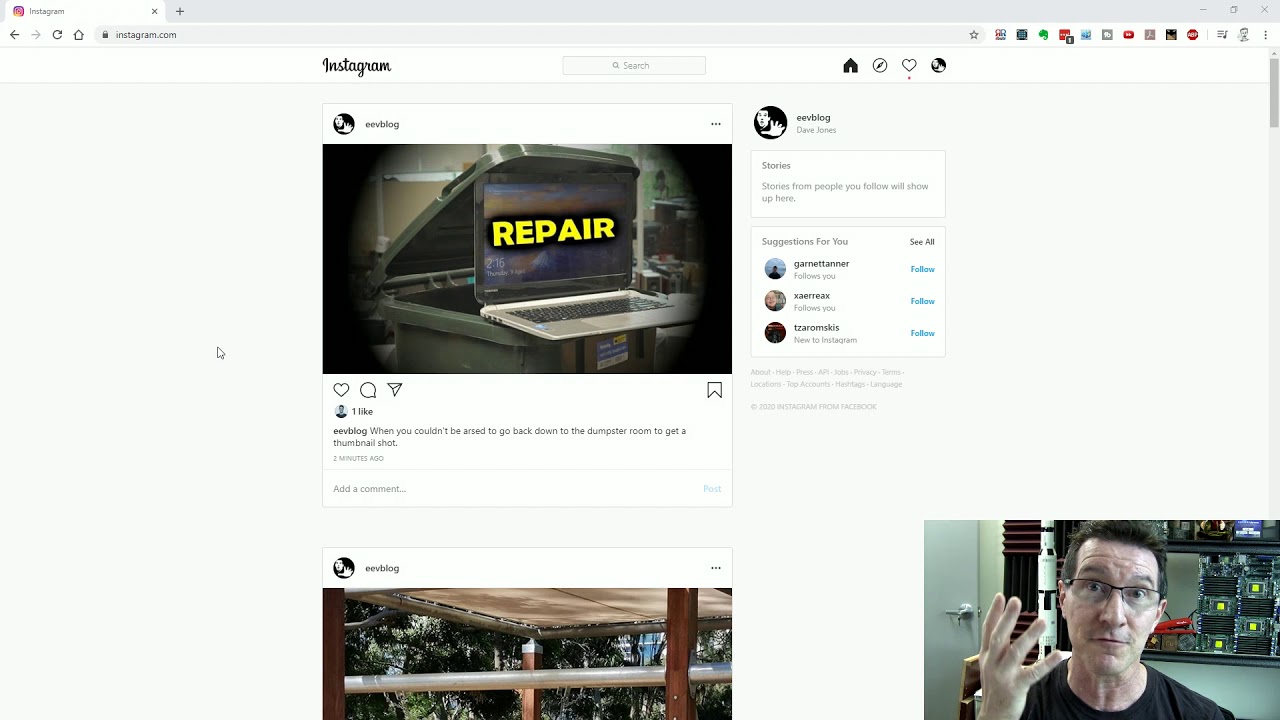The width and height of the screenshot is (1280, 720).
Task: Open the Privacy footer link
Action: coord(865,372)
